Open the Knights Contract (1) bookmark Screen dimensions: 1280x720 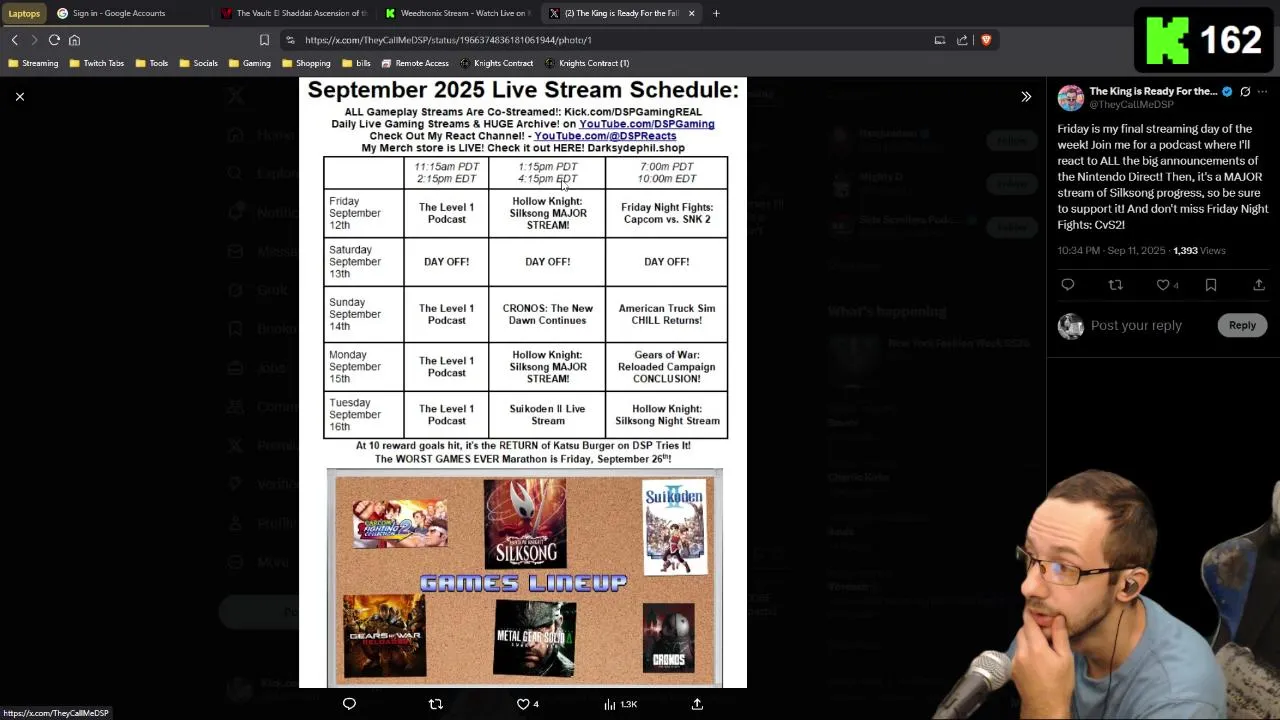click(x=587, y=63)
